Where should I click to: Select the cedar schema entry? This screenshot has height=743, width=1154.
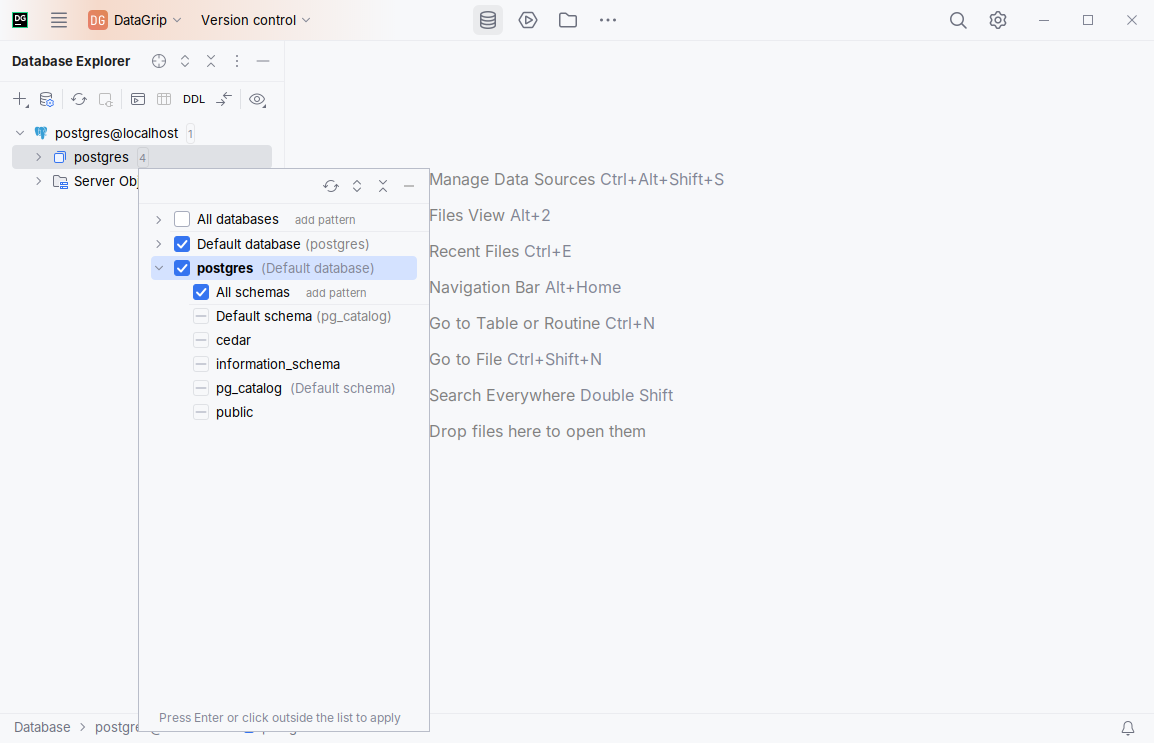coord(233,340)
